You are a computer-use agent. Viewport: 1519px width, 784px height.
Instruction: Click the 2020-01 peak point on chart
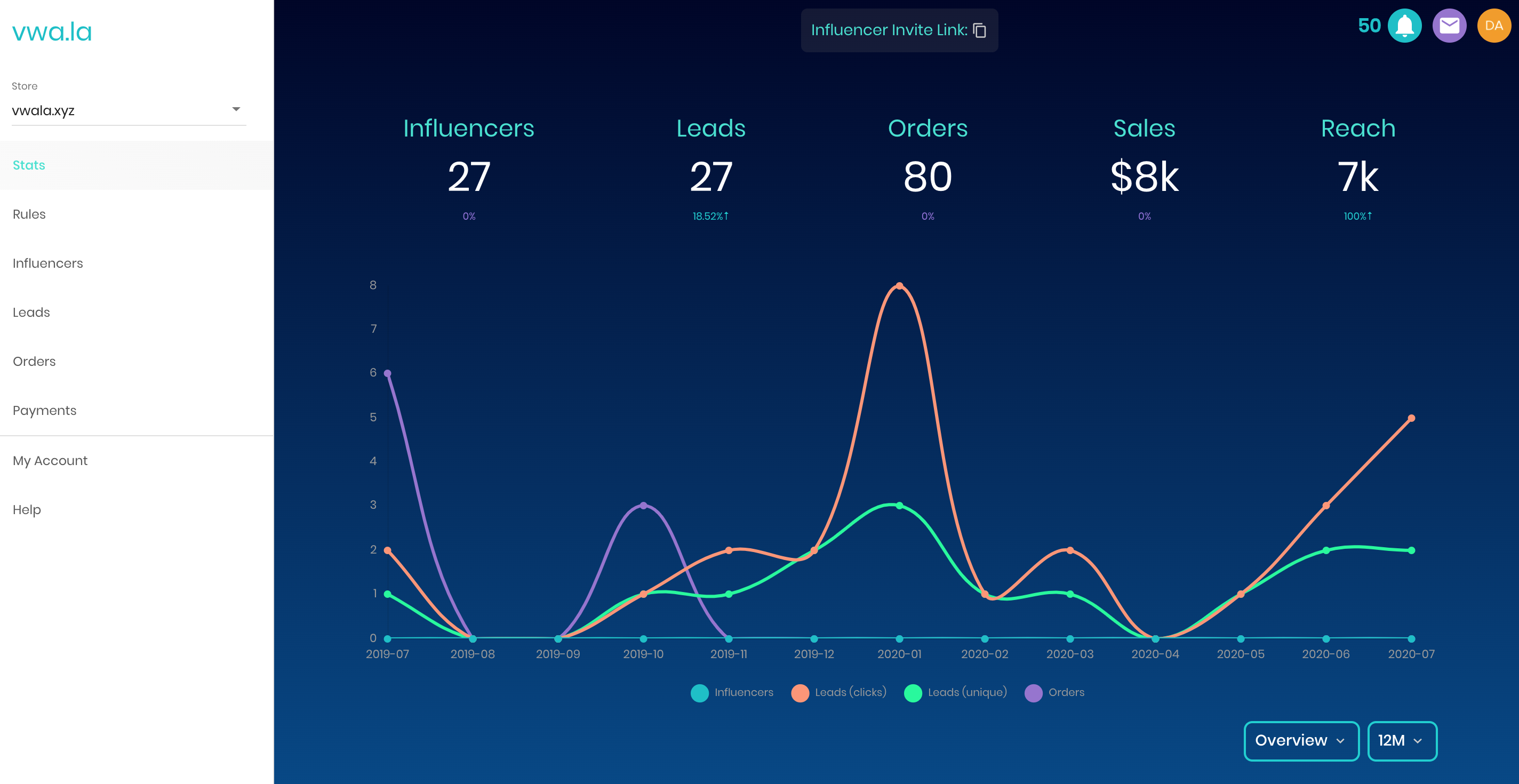point(899,286)
